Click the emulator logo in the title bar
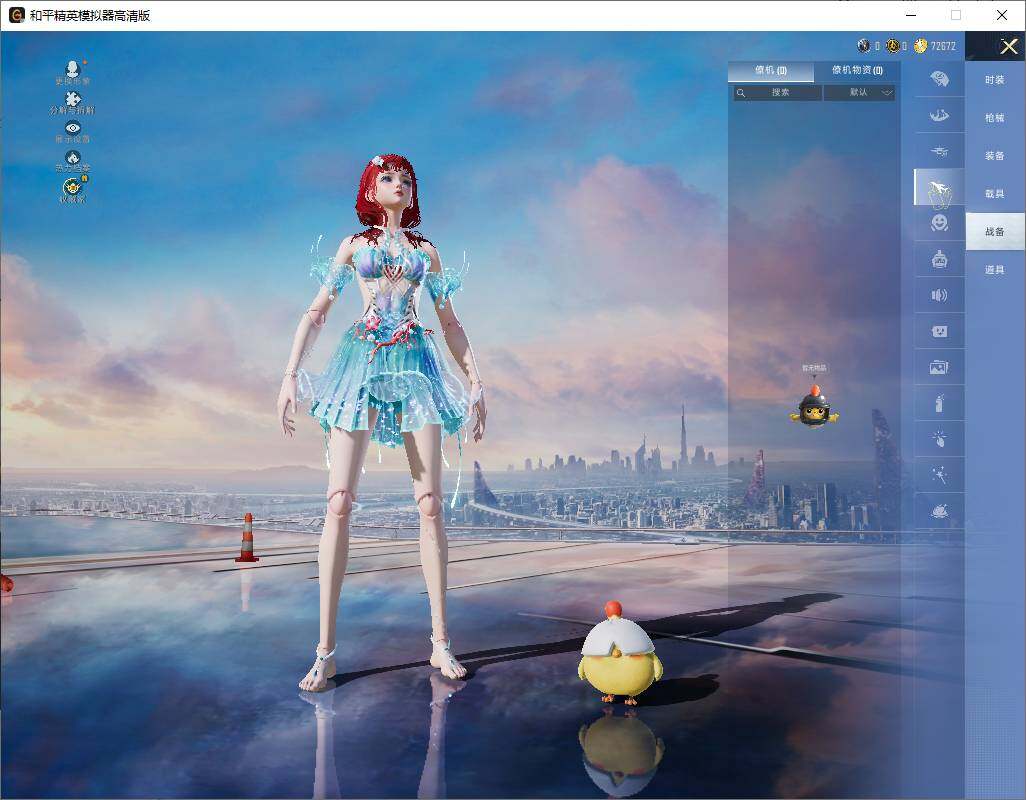The image size is (1026, 800). tap(16, 15)
